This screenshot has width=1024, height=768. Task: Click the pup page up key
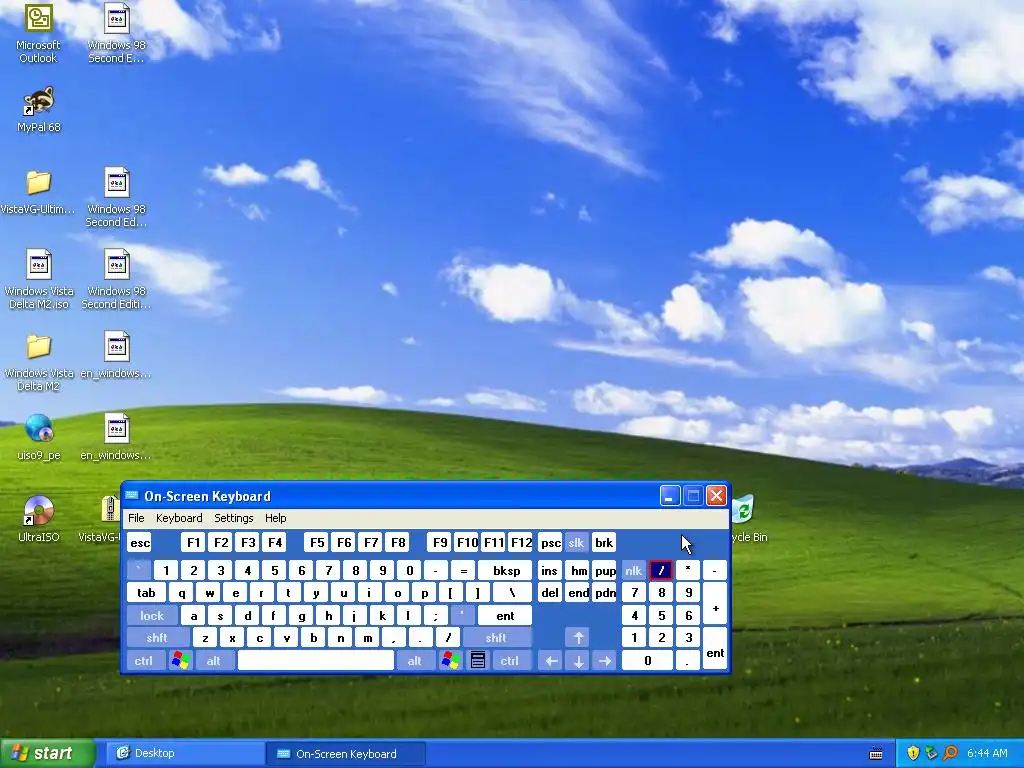605,571
